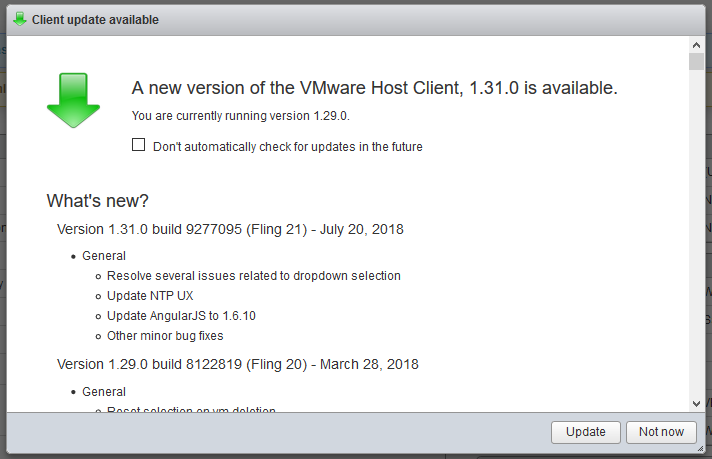This screenshot has width=712, height=459.
Task: Click the "Client update available" title text
Action: coord(95,20)
